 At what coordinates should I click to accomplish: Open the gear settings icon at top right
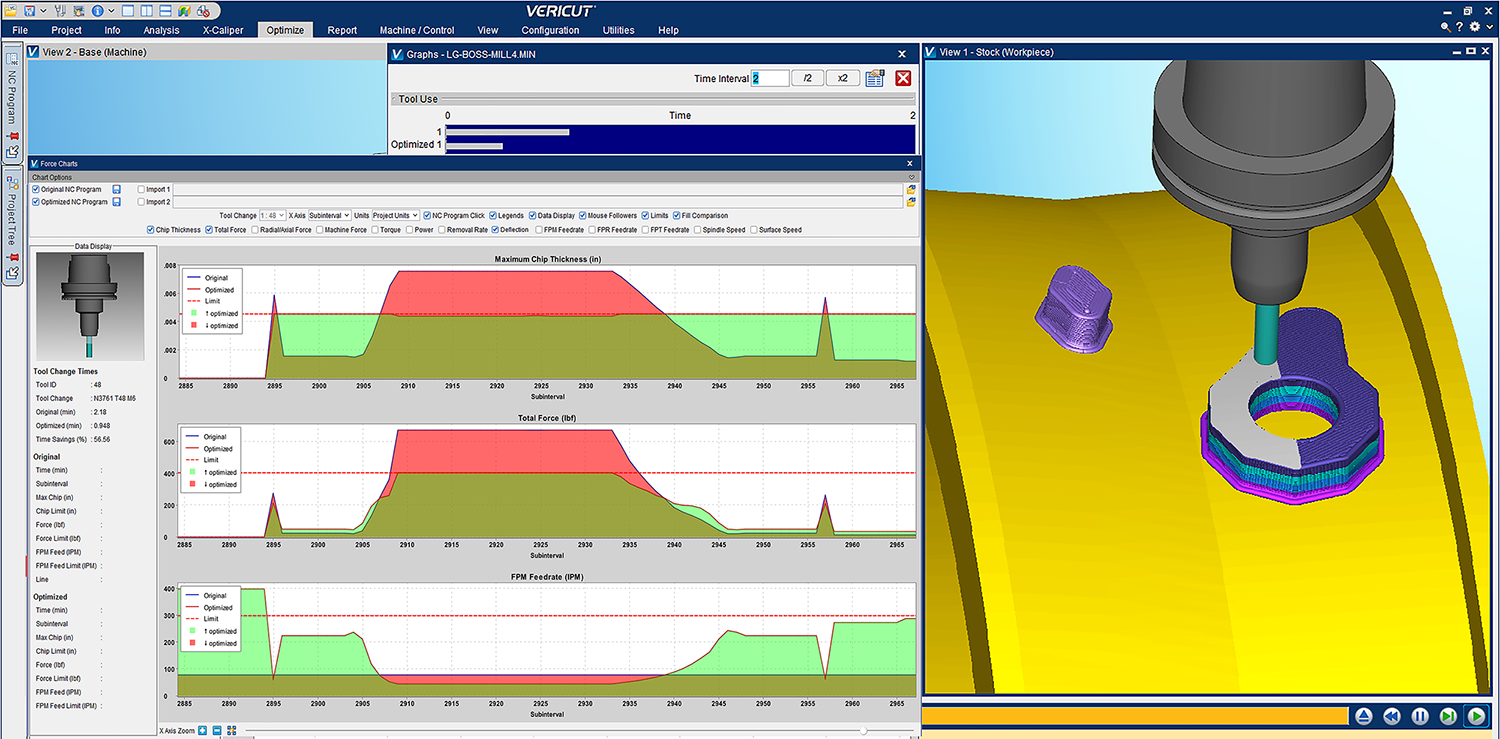point(1473,27)
